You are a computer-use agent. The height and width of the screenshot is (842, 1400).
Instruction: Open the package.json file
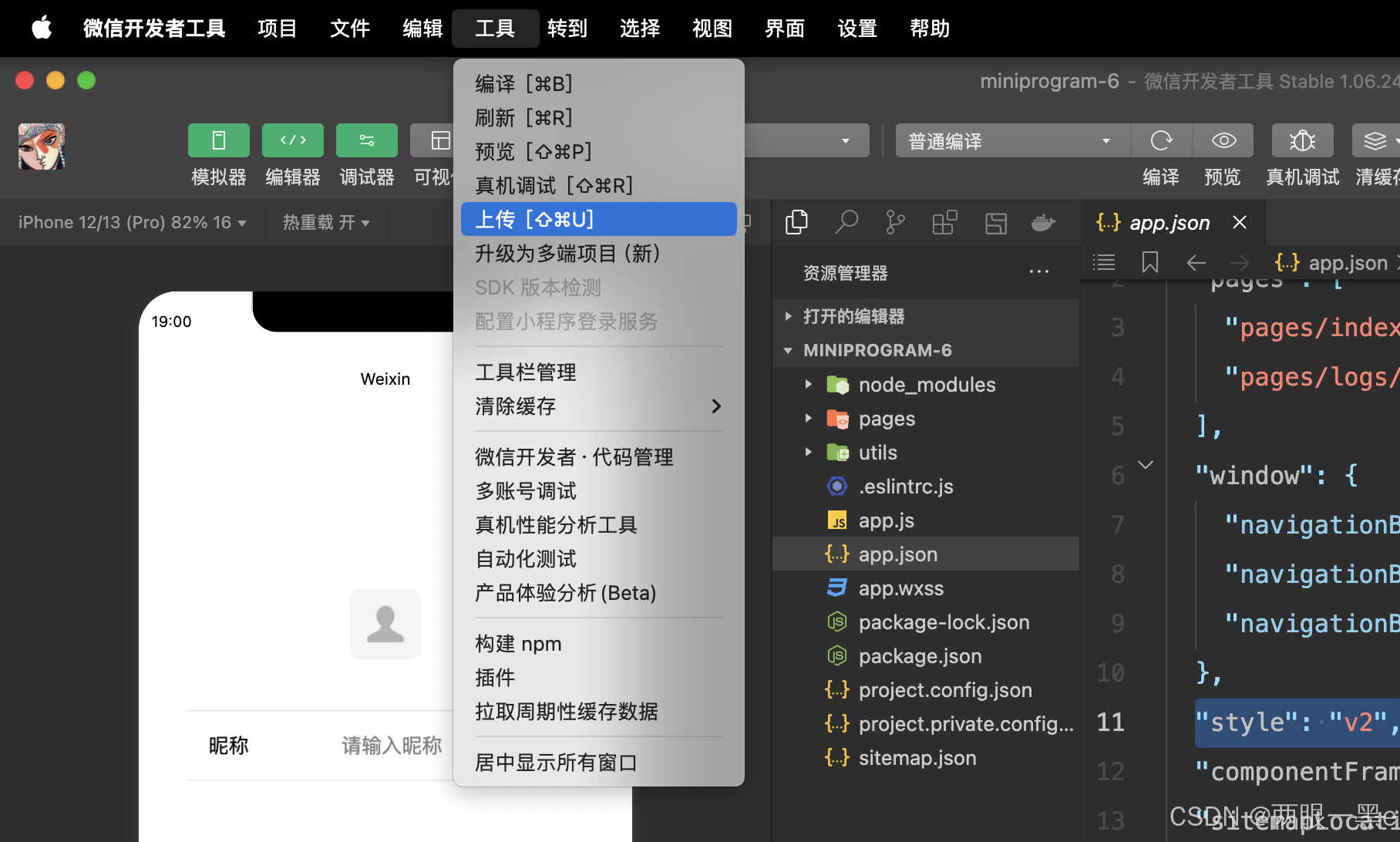tap(926, 655)
